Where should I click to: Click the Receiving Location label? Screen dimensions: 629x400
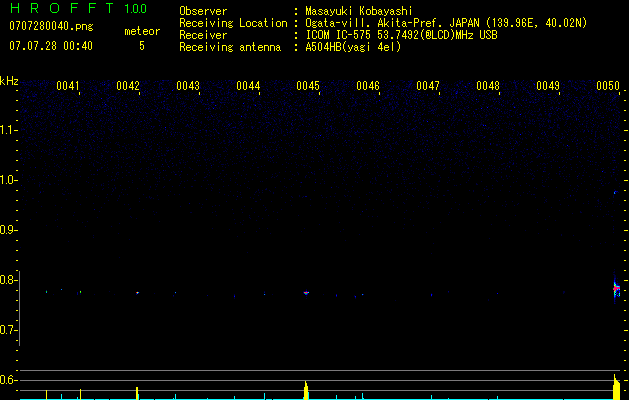click(233, 23)
